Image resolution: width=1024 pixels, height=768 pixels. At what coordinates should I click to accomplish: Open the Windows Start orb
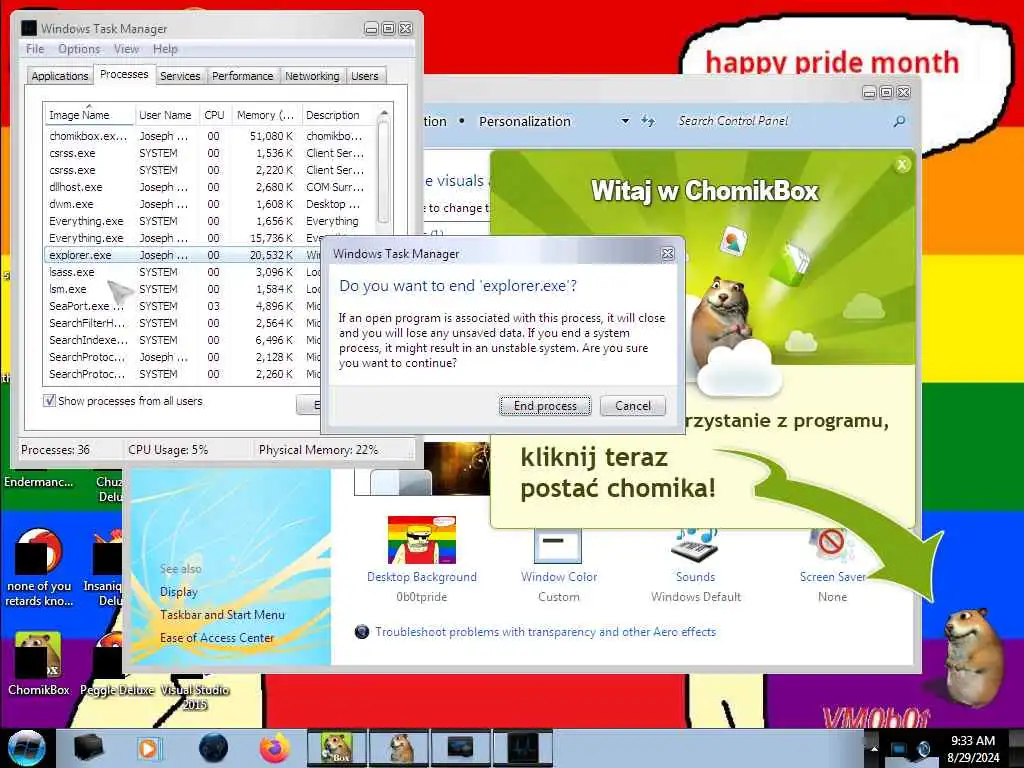click(x=26, y=747)
